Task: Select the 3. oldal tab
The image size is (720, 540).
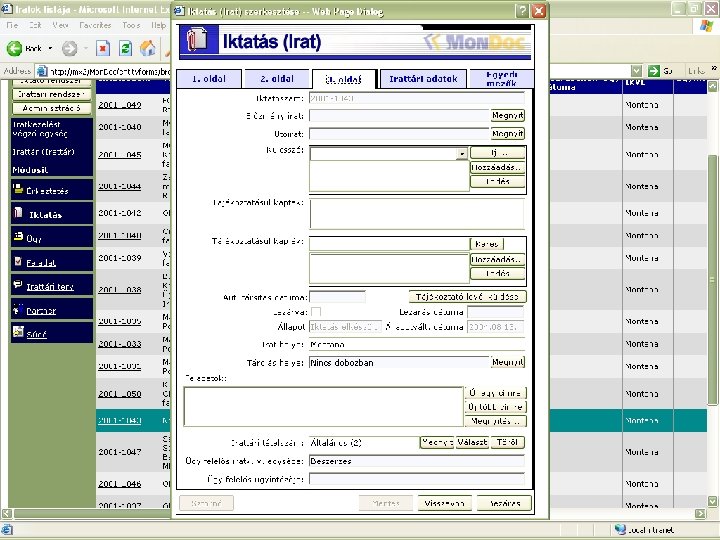Action: pyautogui.click(x=343, y=79)
